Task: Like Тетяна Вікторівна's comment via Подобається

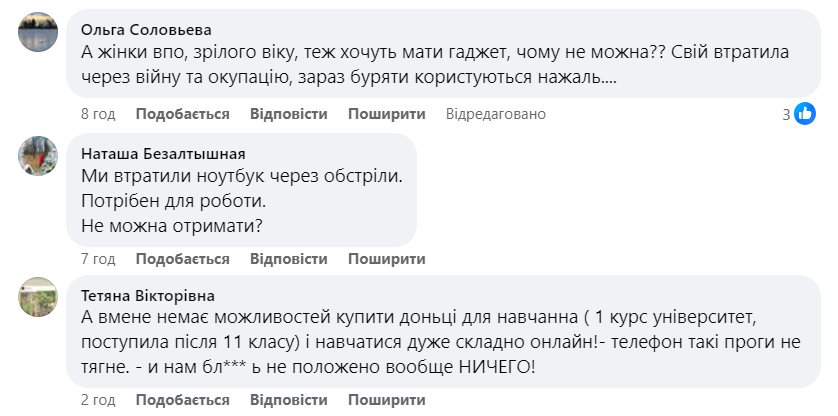Action: coord(182,400)
